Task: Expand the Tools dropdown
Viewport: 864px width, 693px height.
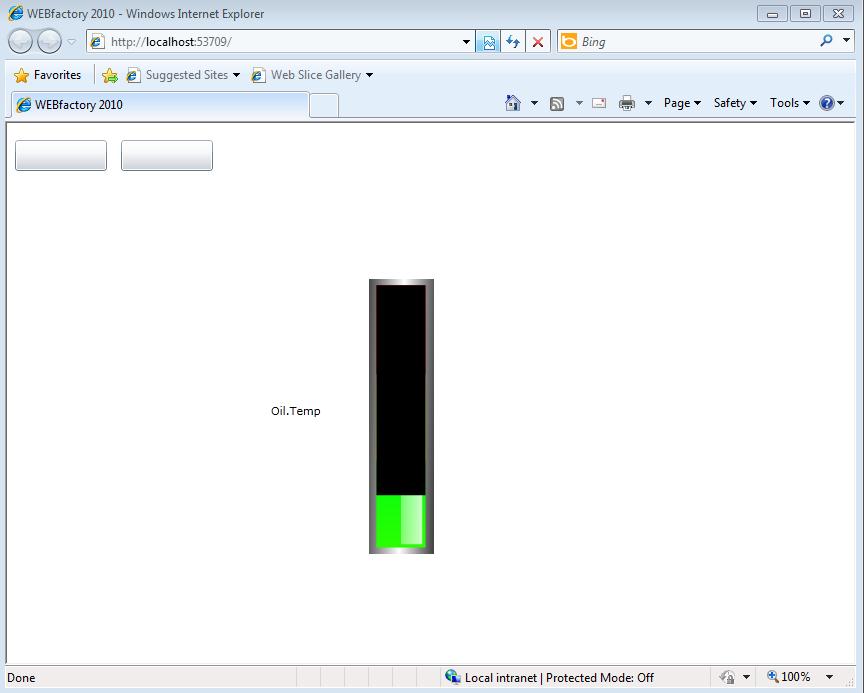Action: [789, 103]
